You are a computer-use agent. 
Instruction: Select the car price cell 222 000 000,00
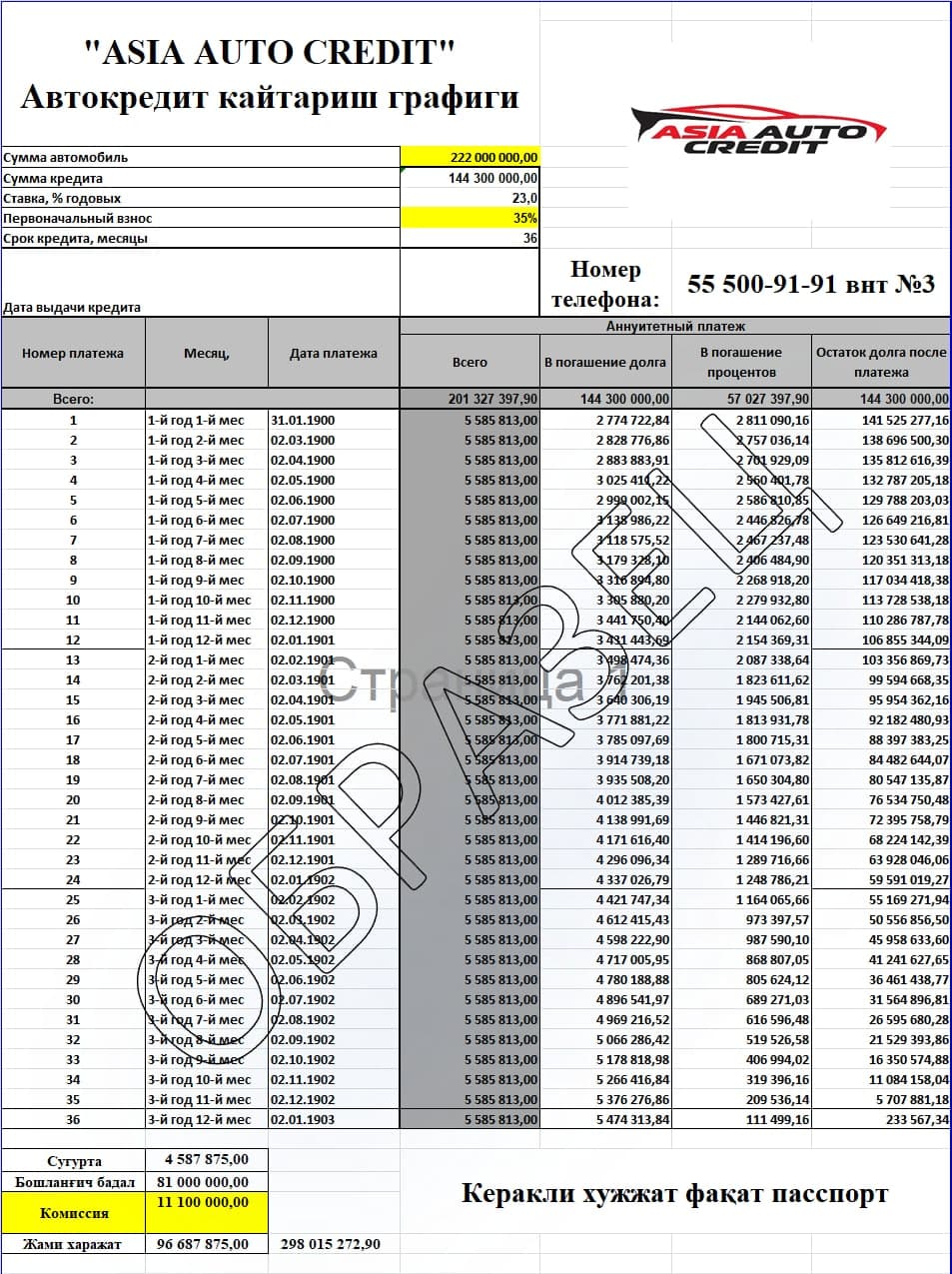point(470,157)
